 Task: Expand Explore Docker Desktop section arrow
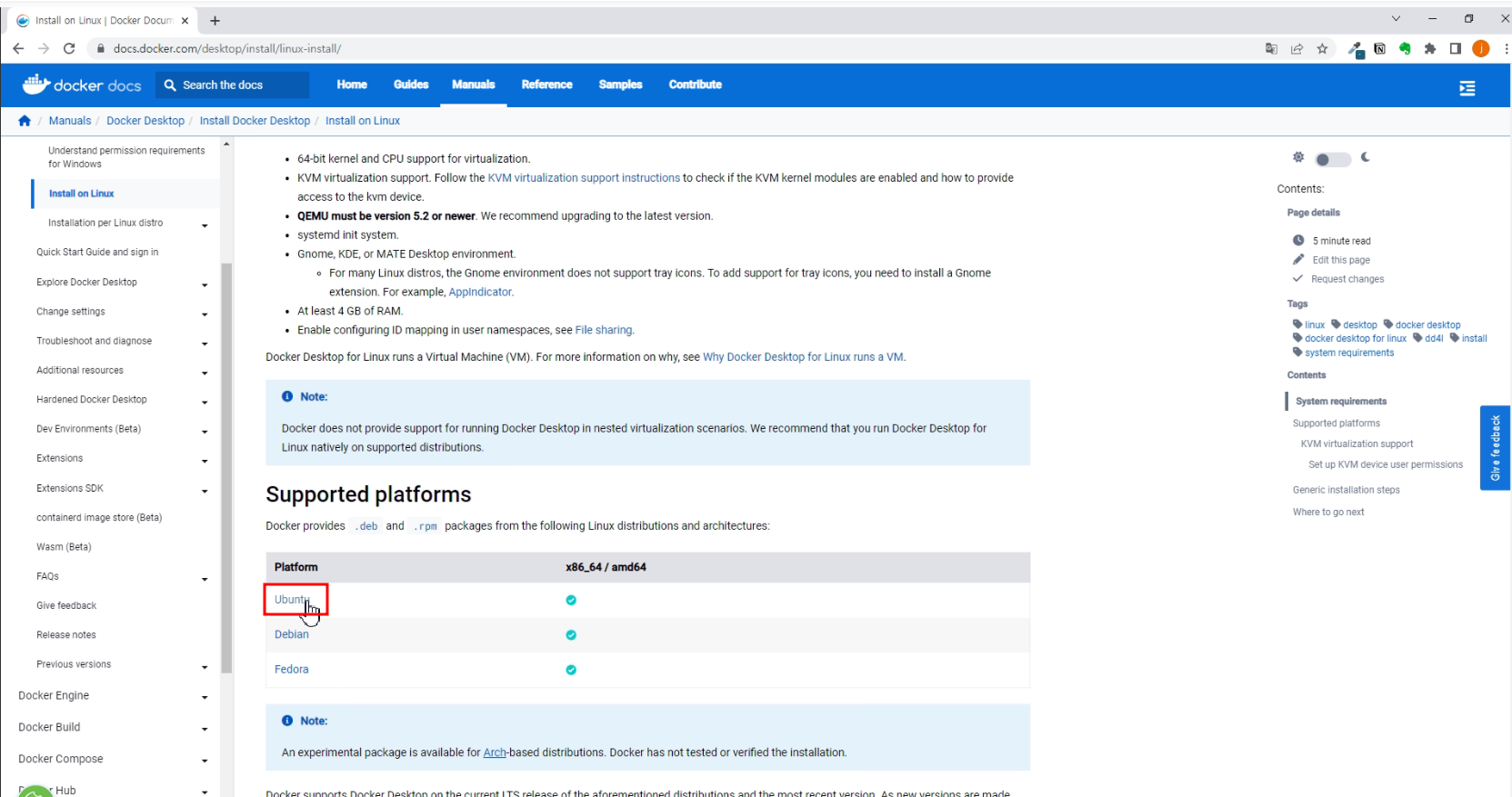click(x=205, y=284)
